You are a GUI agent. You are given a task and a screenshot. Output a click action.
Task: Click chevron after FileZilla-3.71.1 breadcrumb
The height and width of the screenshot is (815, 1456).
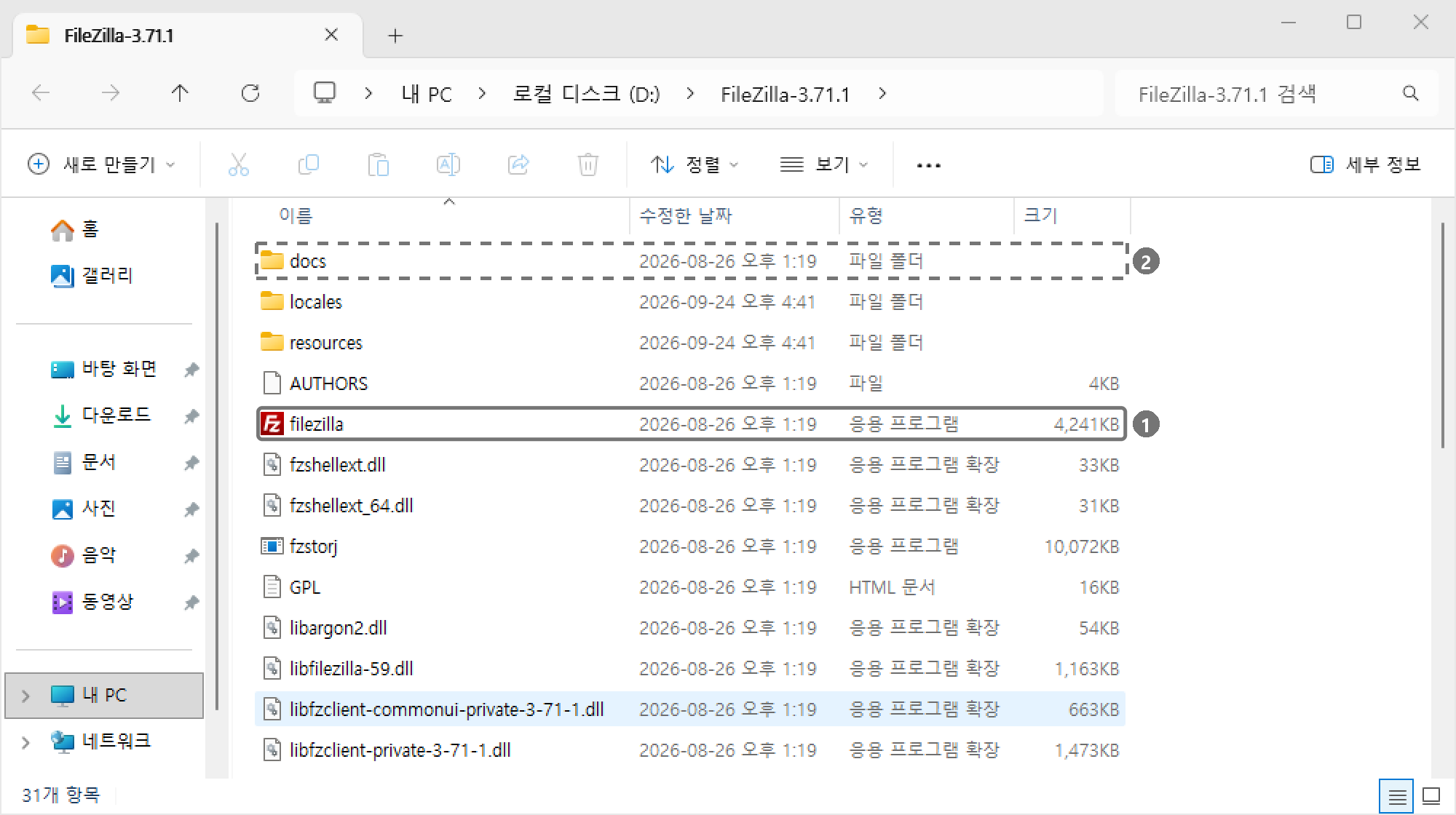pos(882,94)
